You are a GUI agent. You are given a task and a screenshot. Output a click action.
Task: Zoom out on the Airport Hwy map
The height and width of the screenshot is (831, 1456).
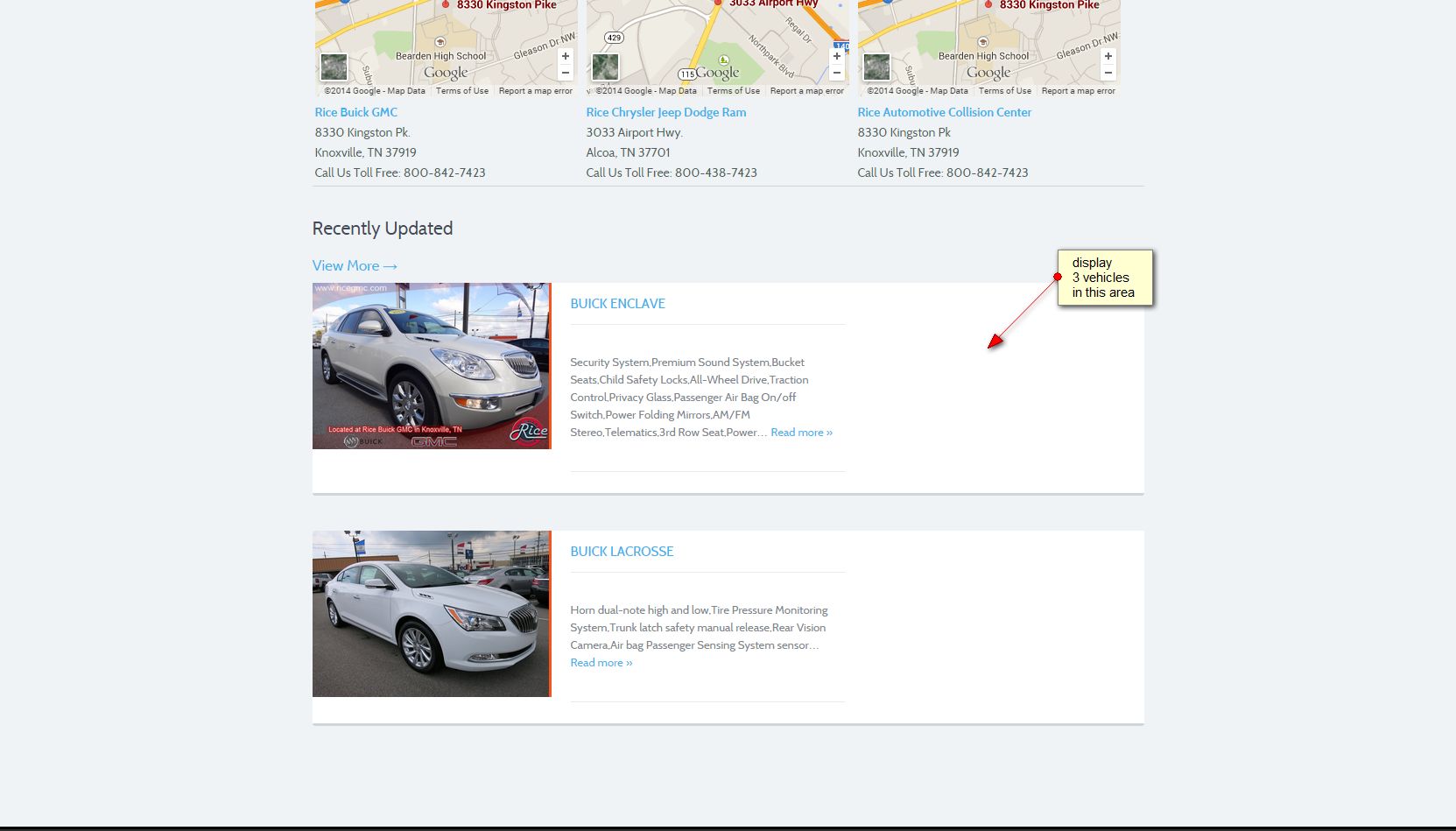tap(837, 73)
